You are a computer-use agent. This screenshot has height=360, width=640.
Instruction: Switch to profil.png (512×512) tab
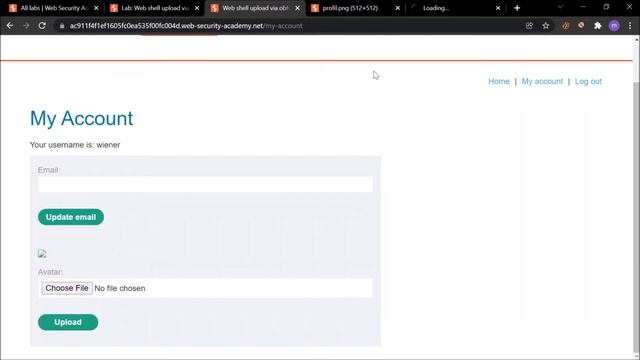(x=350, y=8)
